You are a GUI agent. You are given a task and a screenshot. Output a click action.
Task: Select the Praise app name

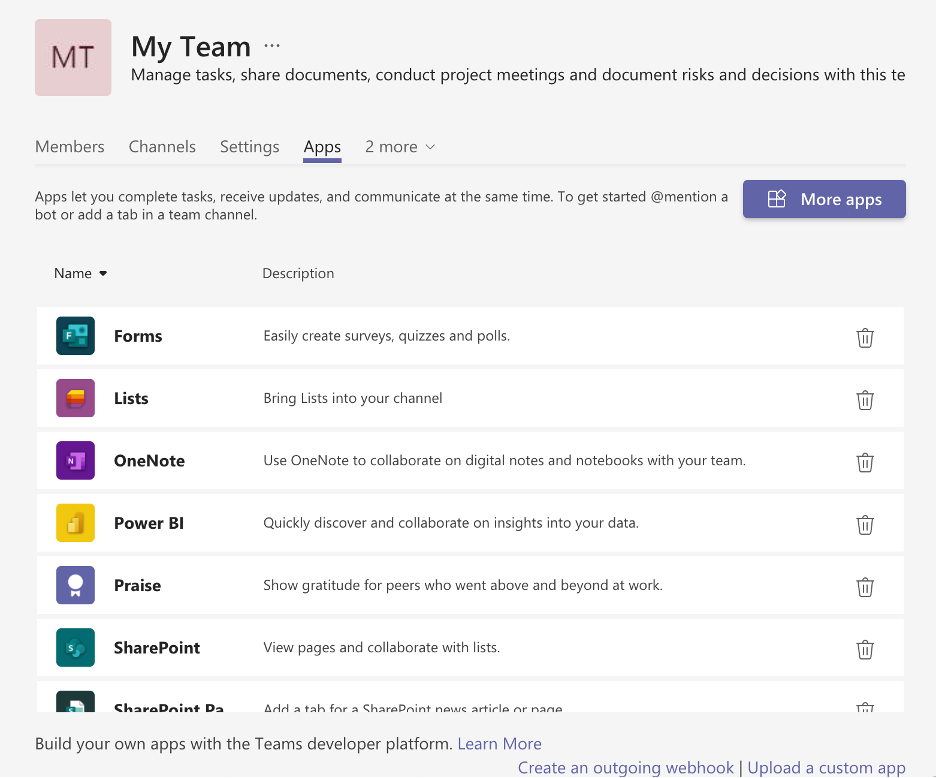[x=137, y=585]
